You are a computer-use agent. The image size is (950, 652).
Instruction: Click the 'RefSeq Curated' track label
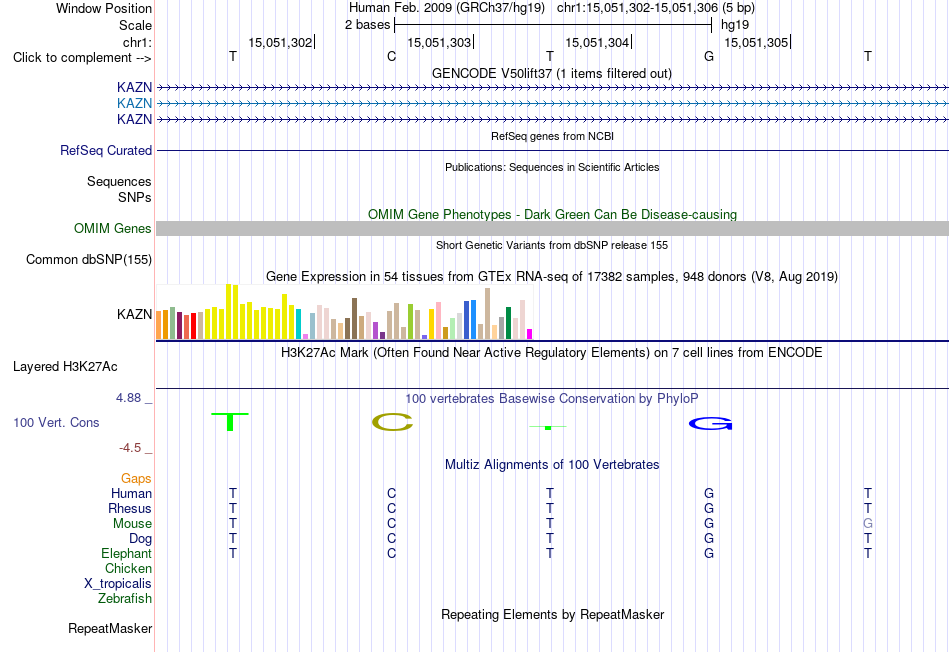pos(105,150)
